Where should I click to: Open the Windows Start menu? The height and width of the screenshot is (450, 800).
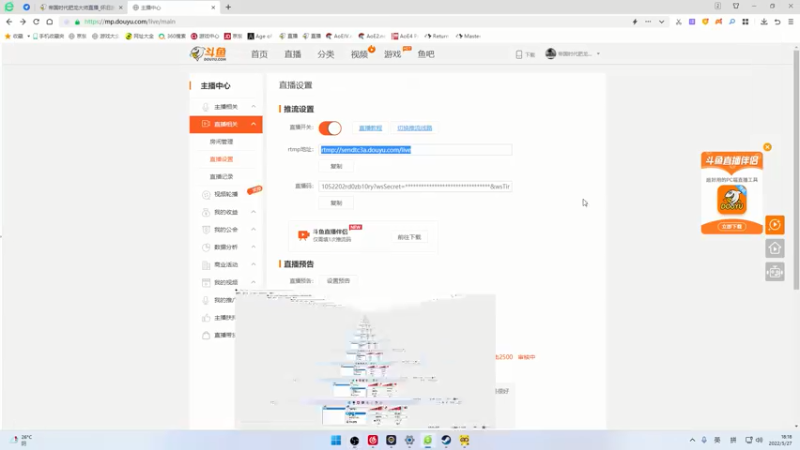(336, 440)
